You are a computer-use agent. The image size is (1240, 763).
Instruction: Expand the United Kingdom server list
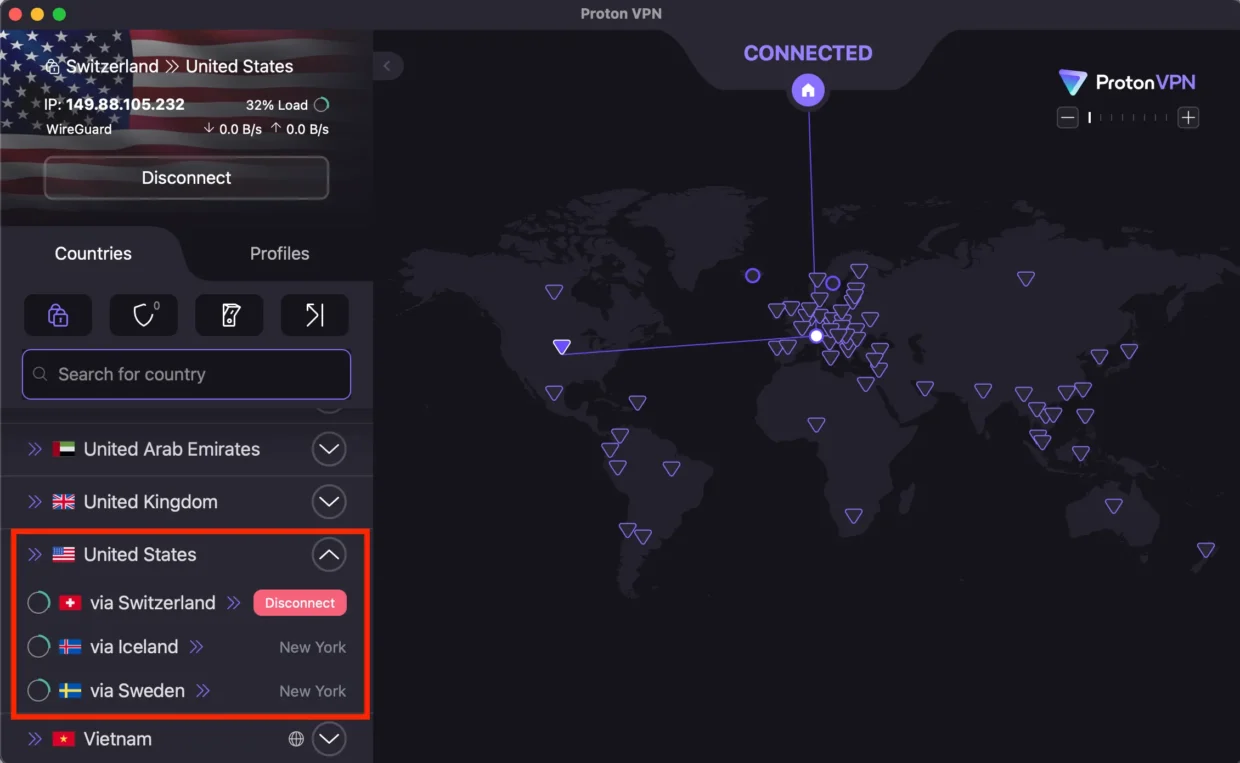[x=329, y=502]
